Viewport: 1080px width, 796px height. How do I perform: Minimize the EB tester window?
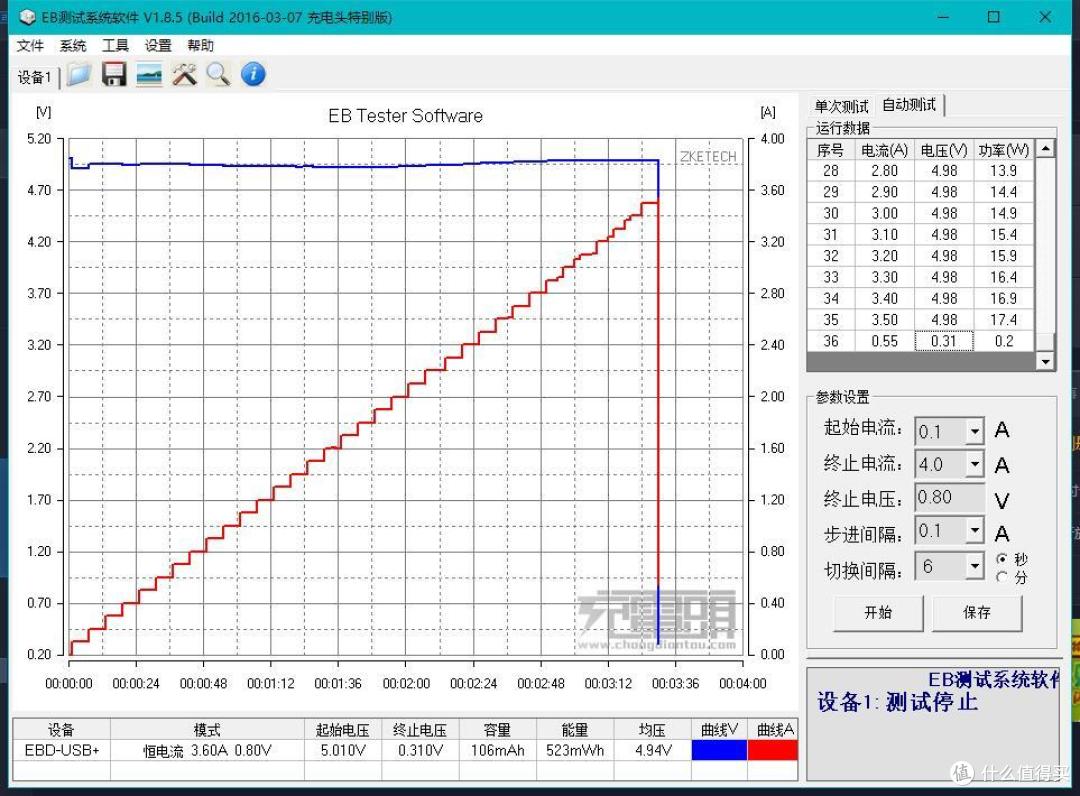click(943, 17)
